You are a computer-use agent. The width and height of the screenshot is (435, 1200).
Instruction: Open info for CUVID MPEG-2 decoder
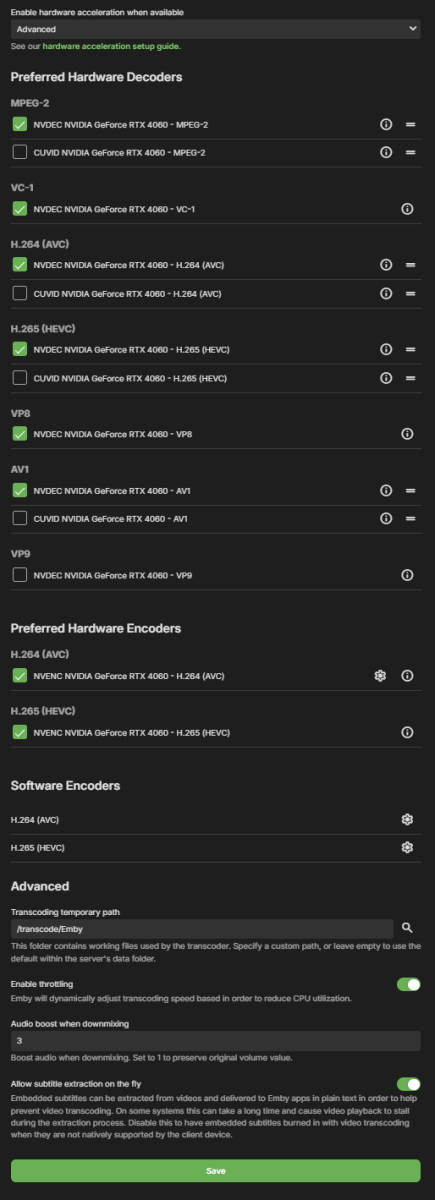[x=386, y=152]
